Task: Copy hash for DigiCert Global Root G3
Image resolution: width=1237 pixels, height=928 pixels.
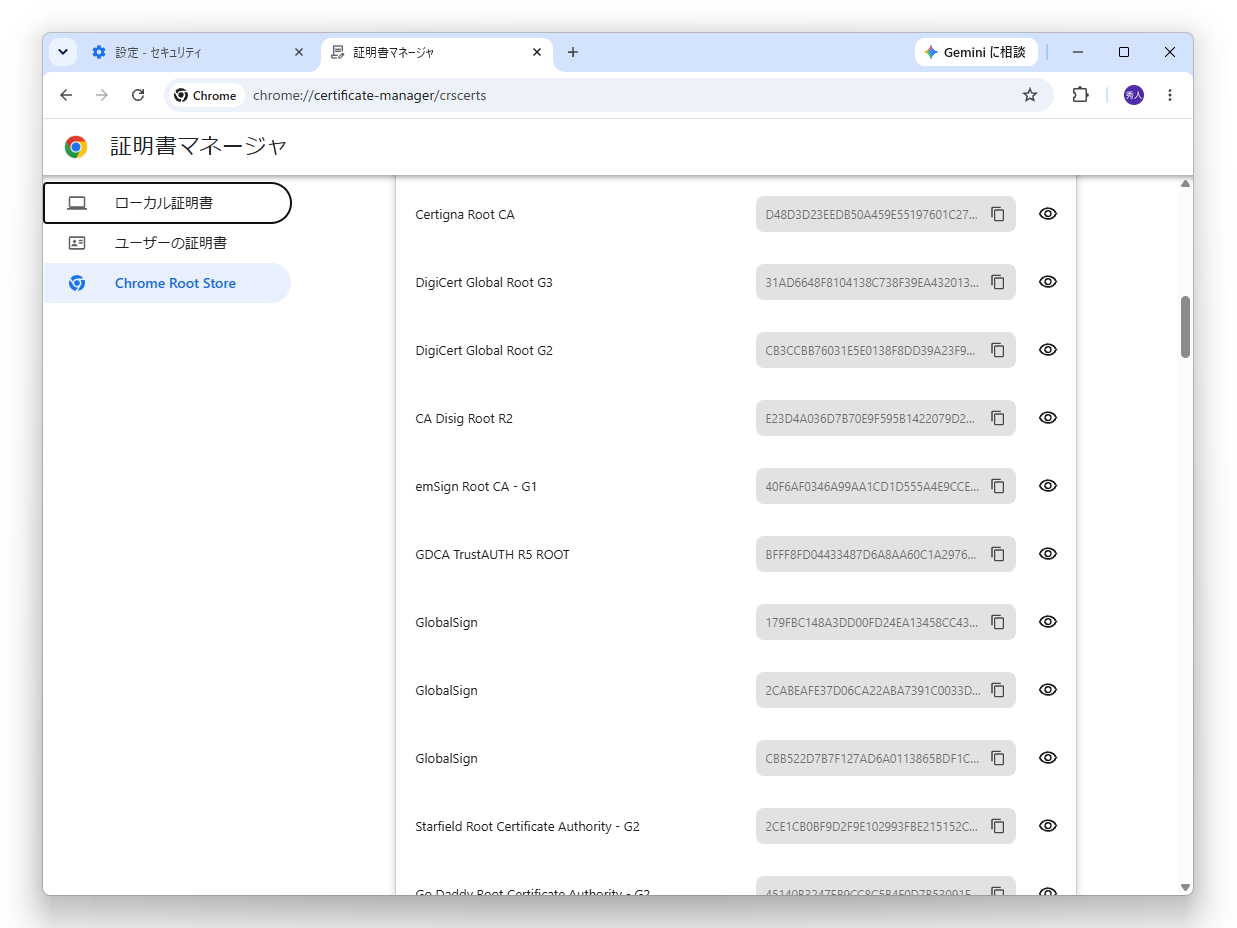Action: 998,282
